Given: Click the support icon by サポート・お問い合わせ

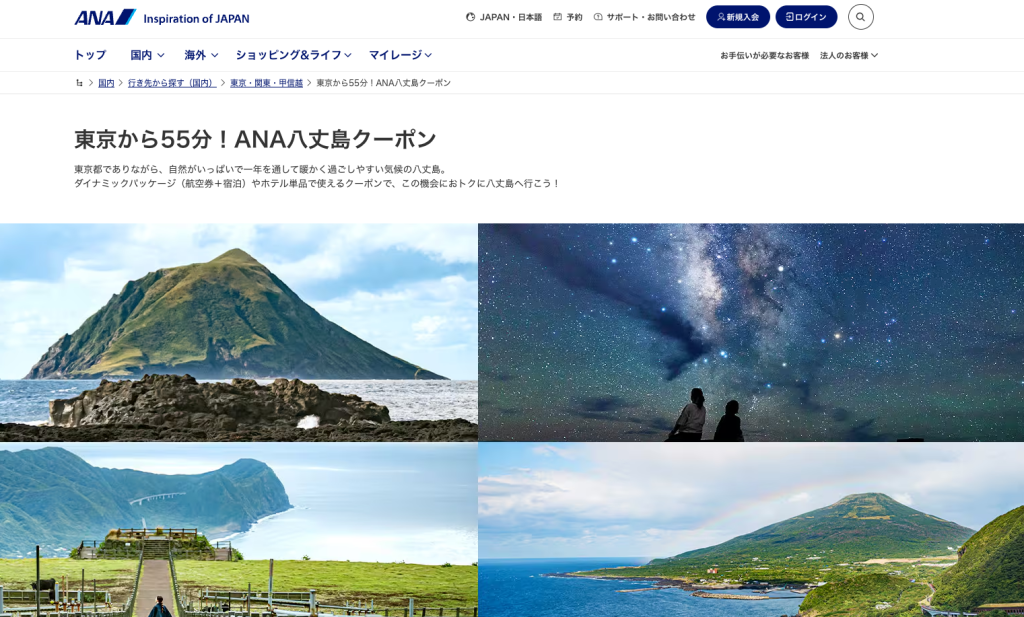Looking at the screenshot, I should click(598, 17).
